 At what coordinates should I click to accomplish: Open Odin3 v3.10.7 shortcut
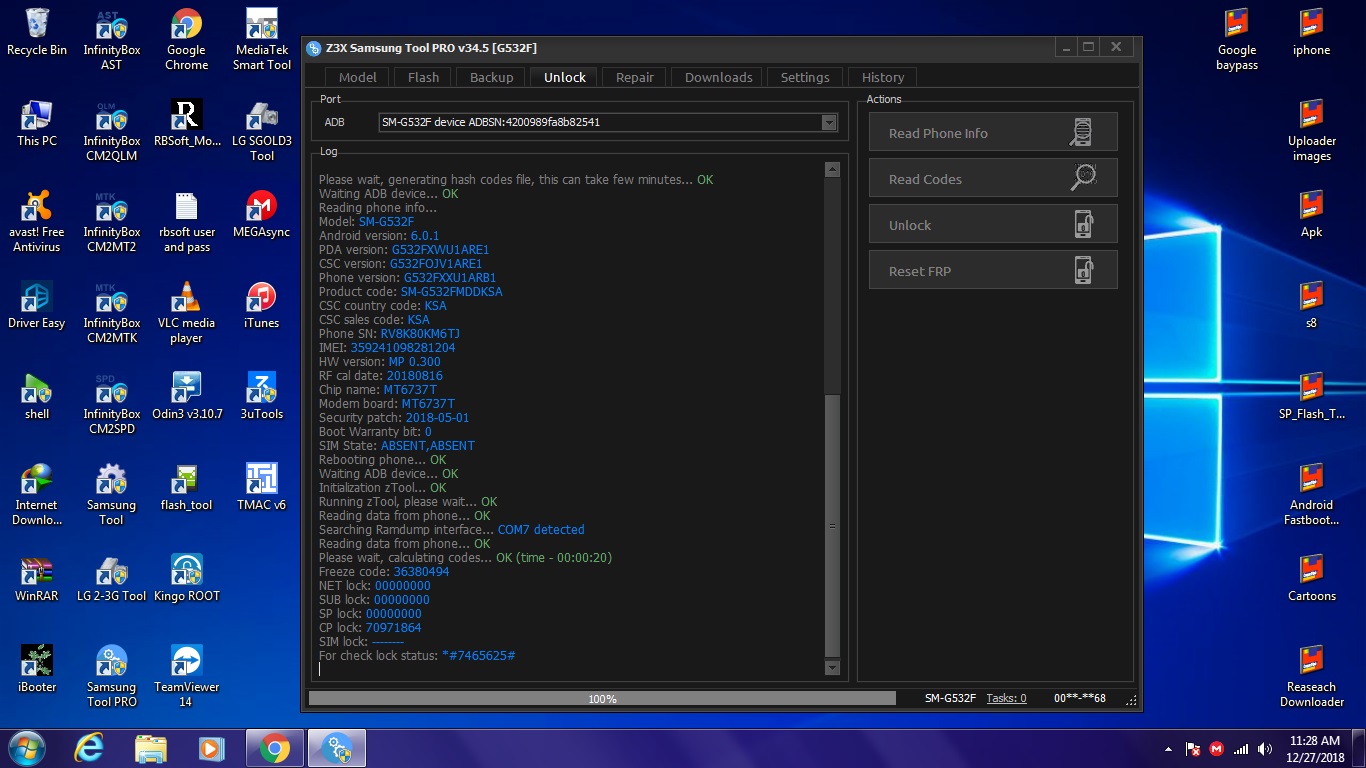point(186,397)
